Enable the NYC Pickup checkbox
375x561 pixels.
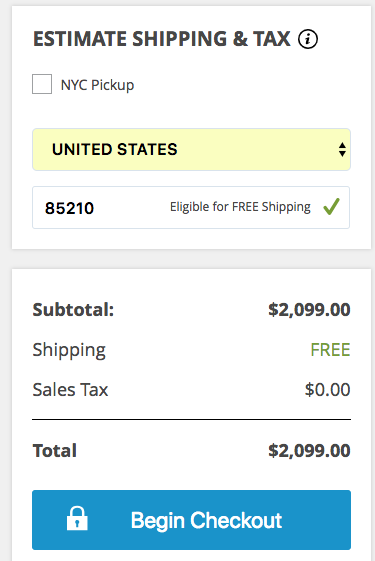[x=42, y=84]
